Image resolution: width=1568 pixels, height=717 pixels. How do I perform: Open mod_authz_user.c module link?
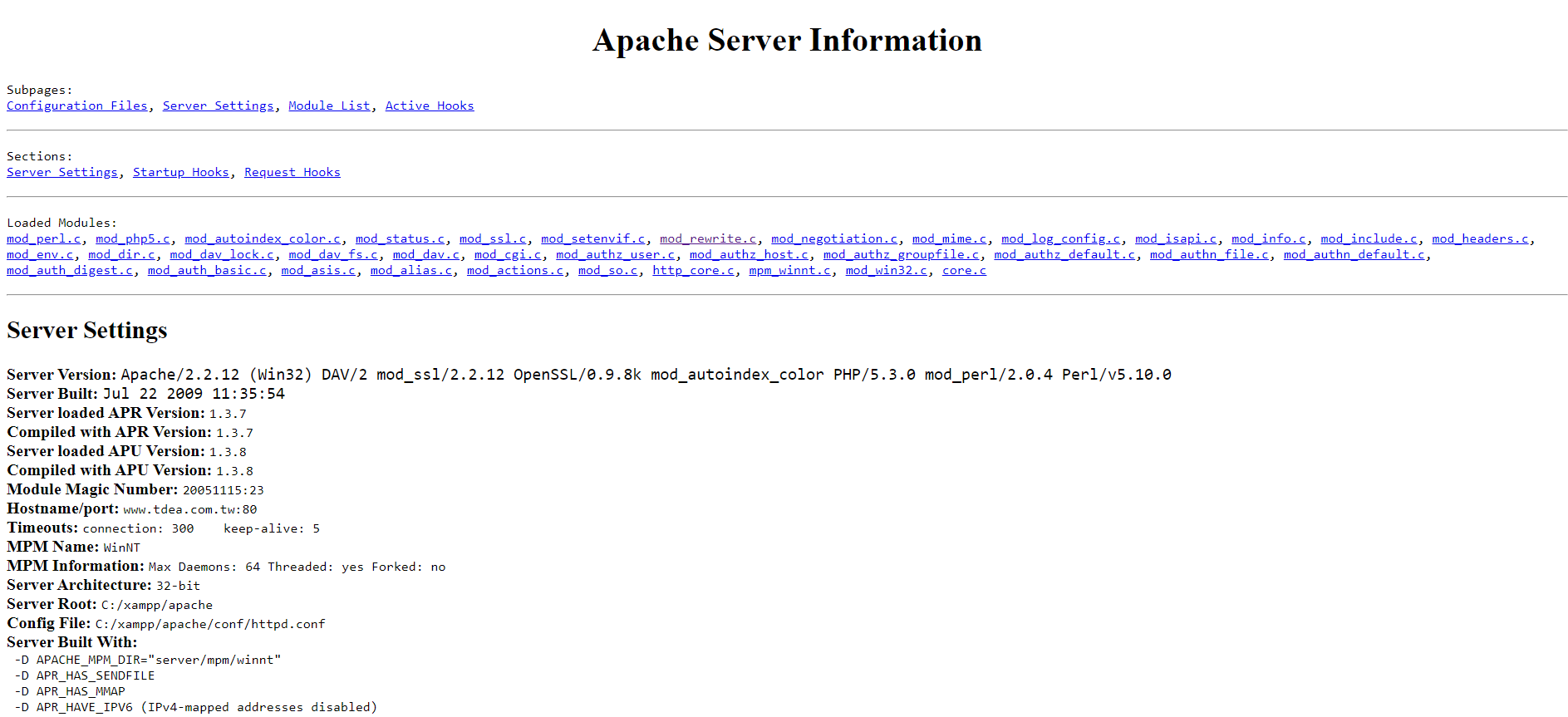tap(616, 254)
